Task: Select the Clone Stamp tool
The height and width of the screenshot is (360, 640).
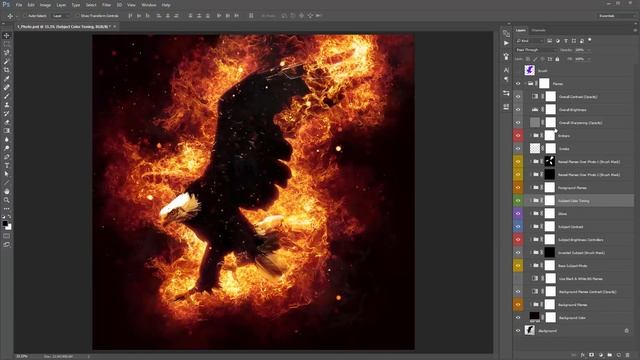Action: coord(7,105)
